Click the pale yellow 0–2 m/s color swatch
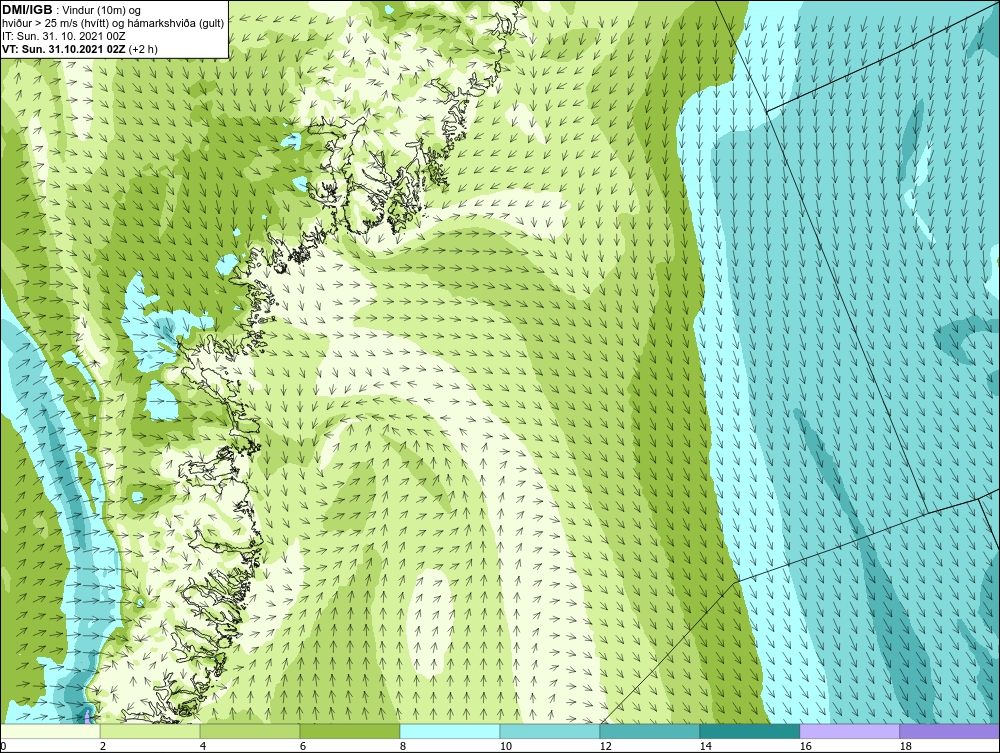 (x=50, y=731)
